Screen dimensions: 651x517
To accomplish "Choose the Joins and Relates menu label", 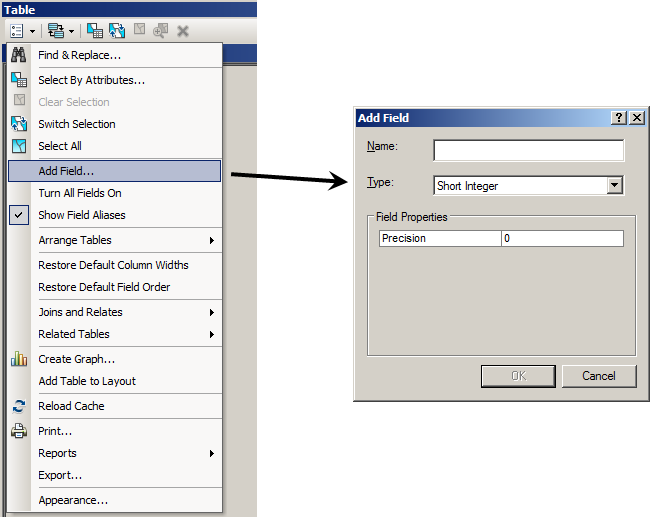I will click(x=81, y=312).
